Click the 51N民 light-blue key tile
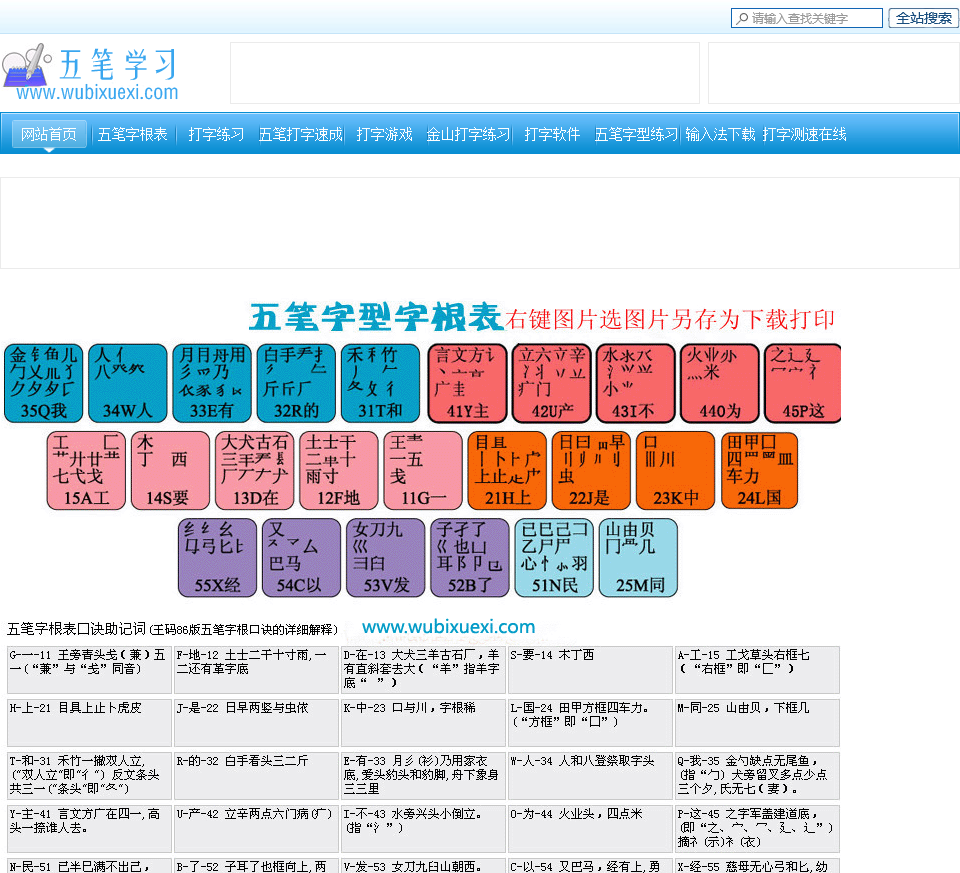960x873 pixels. tap(554, 558)
